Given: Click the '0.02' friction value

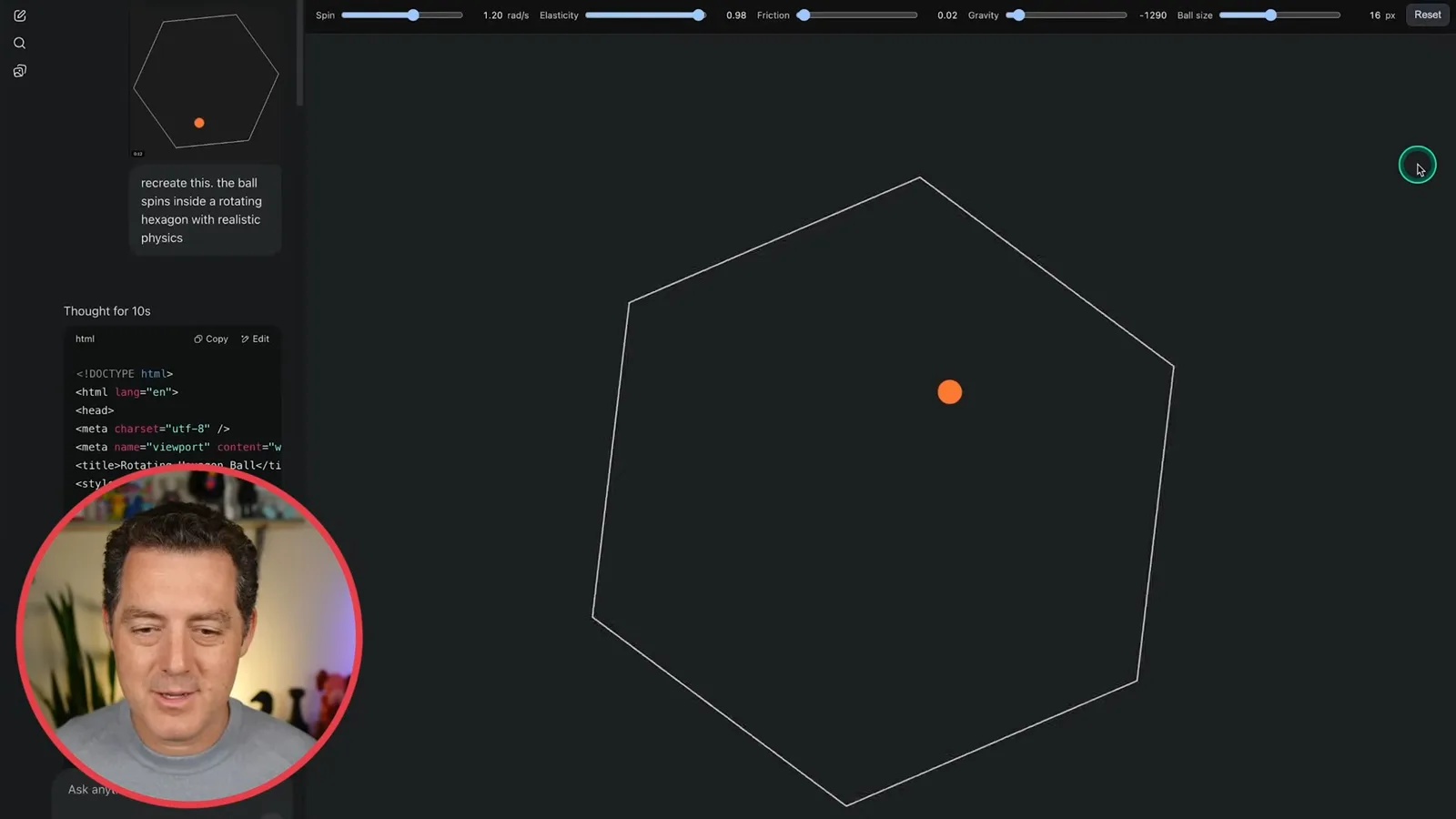Looking at the screenshot, I should (x=947, y=15).
